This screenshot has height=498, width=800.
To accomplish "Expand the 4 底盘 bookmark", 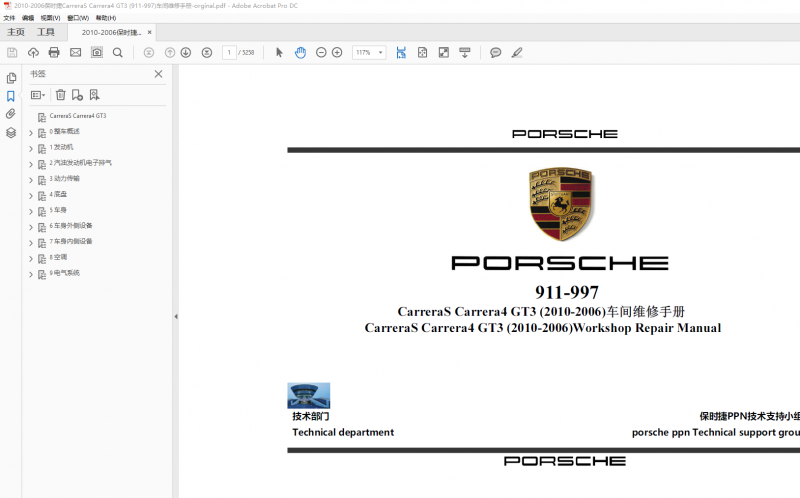I will pyautogui.click(x=31, y=196).
